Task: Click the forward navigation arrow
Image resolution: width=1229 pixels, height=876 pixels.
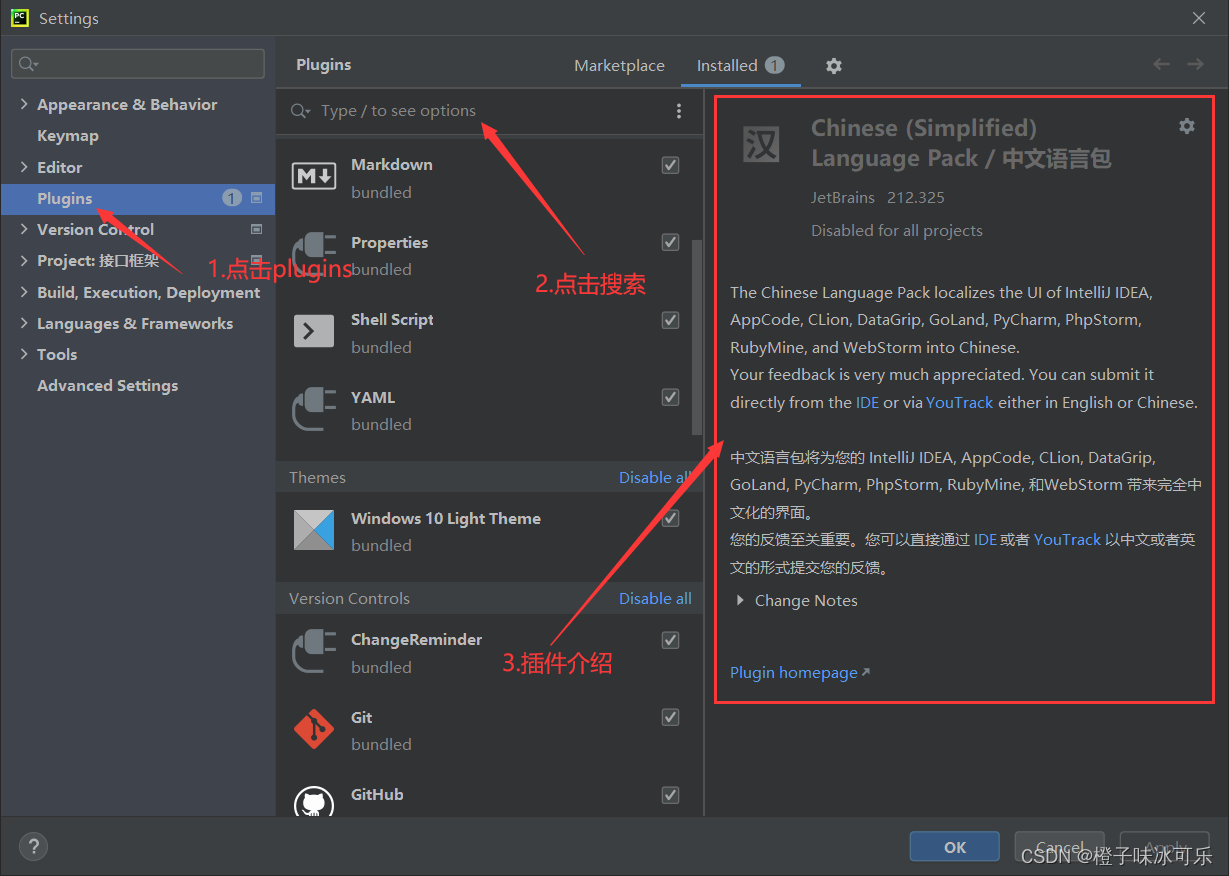Action: (x=1195, y=64)
